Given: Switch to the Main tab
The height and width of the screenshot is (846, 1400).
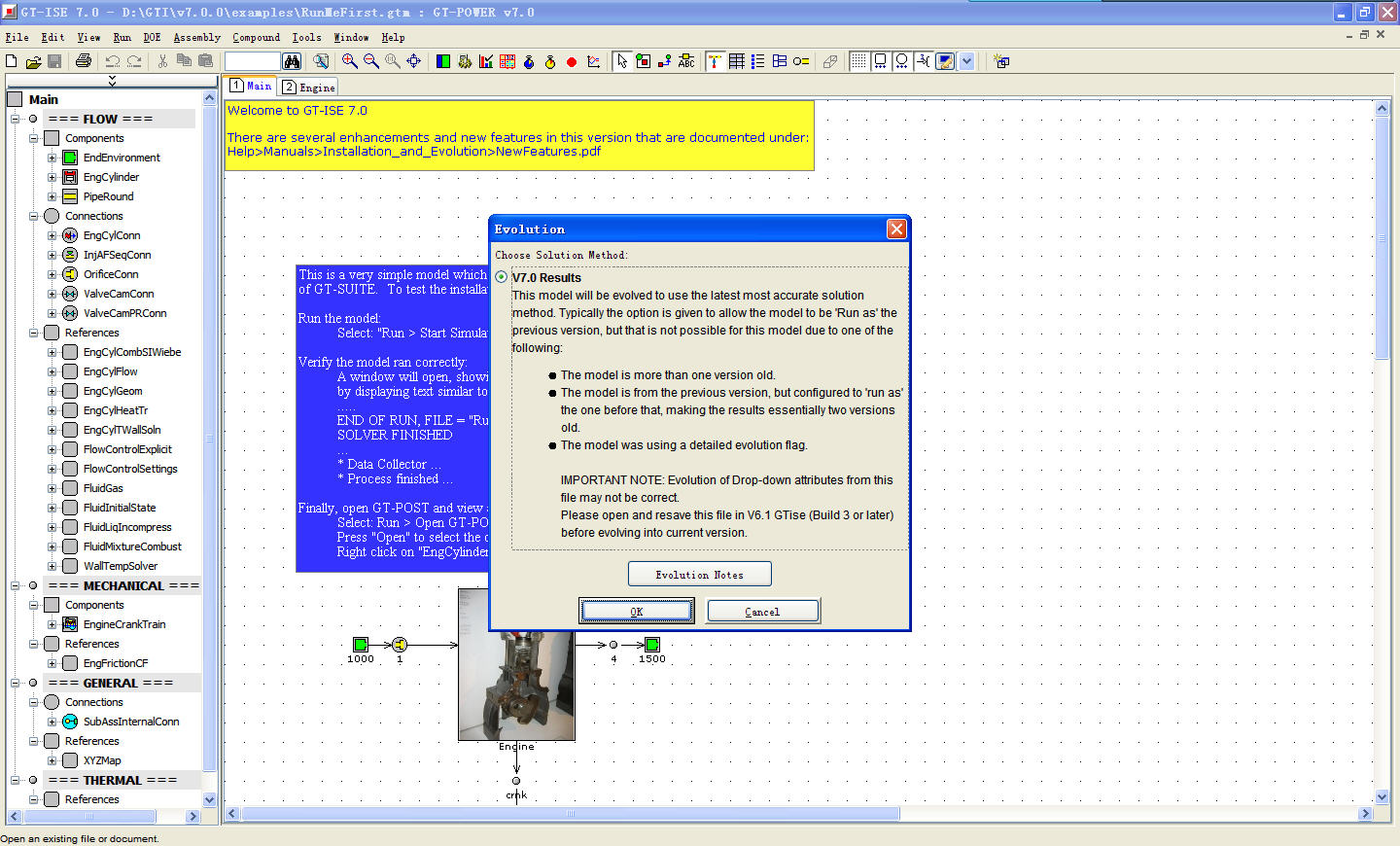Looking at the screenshot, I should click(251, 86).
